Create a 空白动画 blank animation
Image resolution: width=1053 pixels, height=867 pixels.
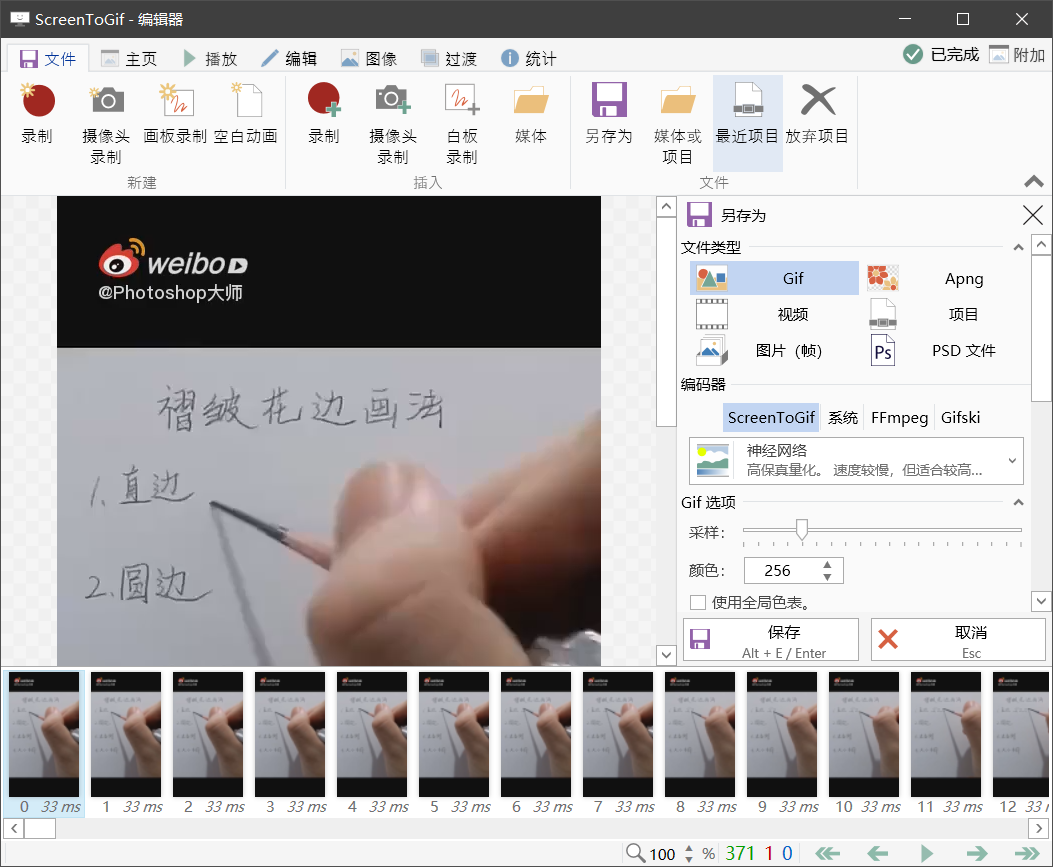246,114
